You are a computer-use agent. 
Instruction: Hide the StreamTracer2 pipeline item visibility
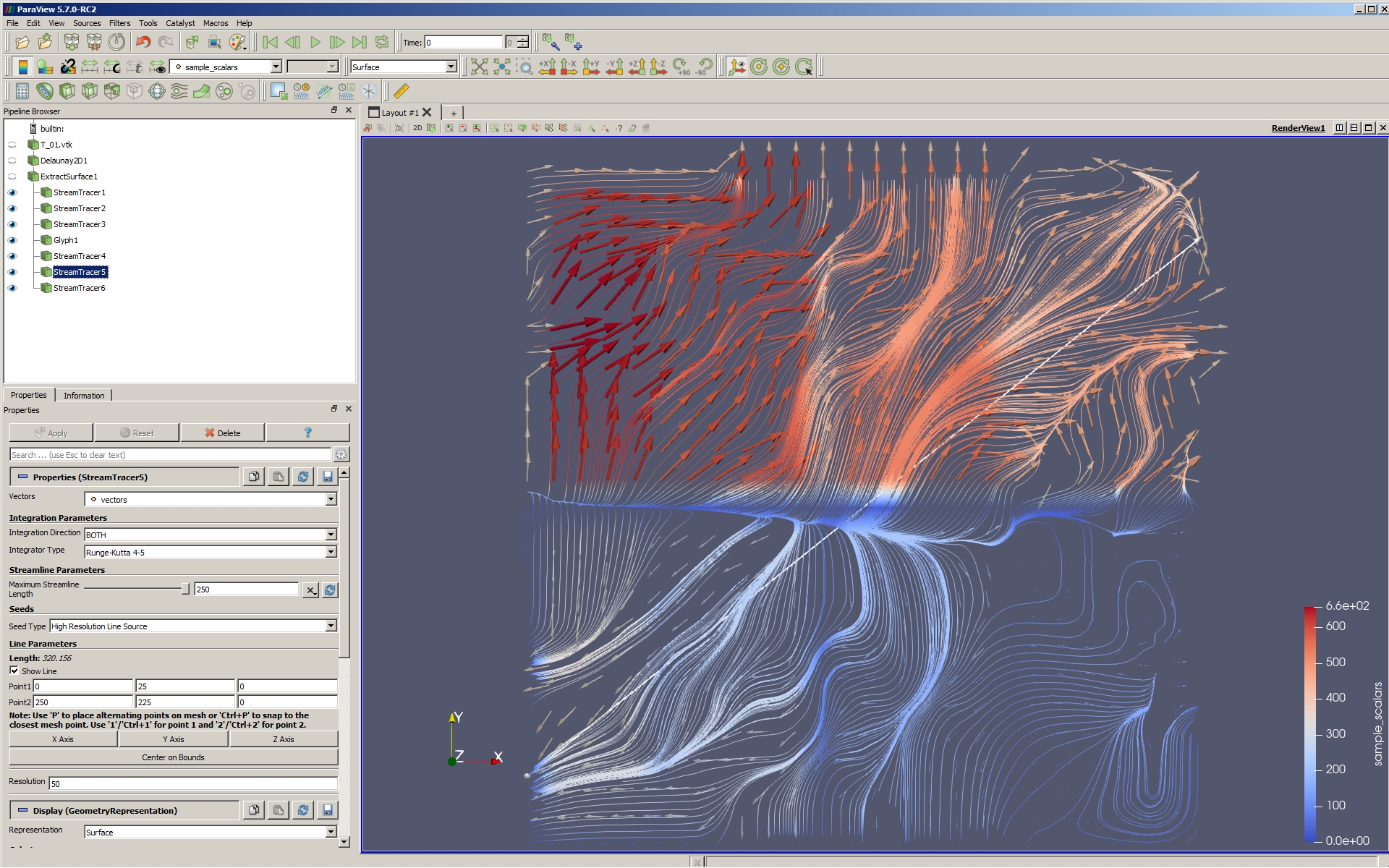(12, 208)
